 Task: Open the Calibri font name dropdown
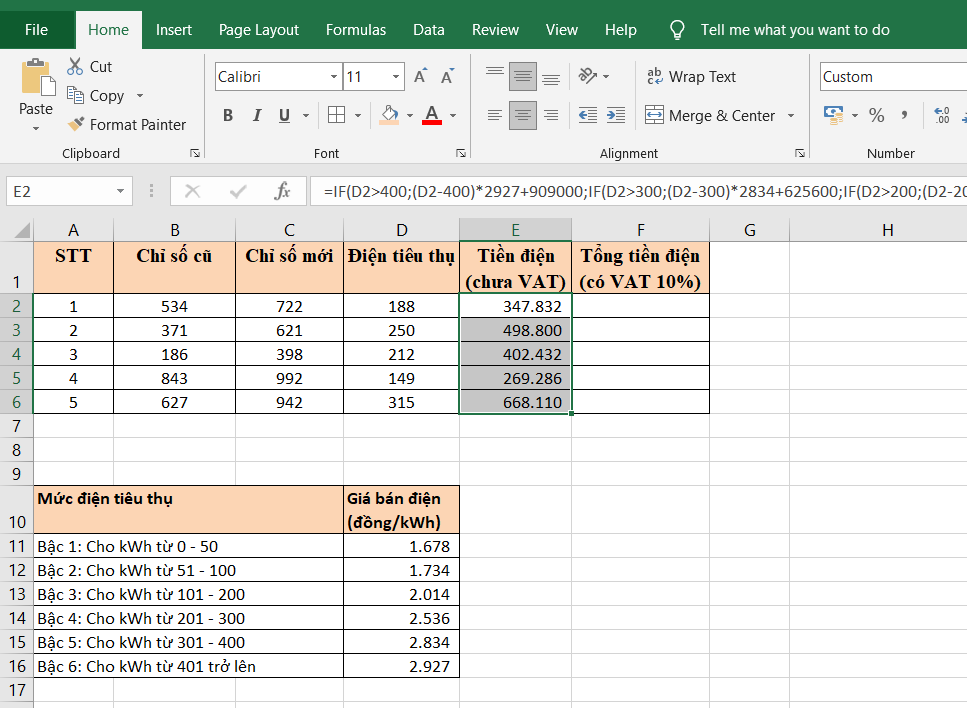coord(334,77)
